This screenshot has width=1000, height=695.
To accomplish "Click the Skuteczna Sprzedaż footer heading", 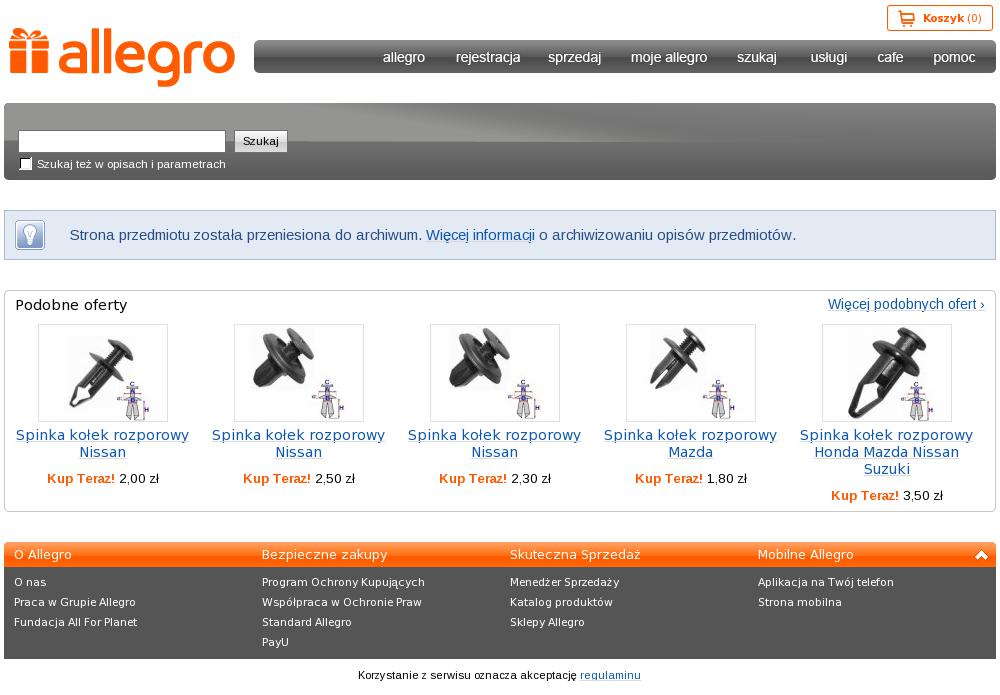I will click(575, 555).
